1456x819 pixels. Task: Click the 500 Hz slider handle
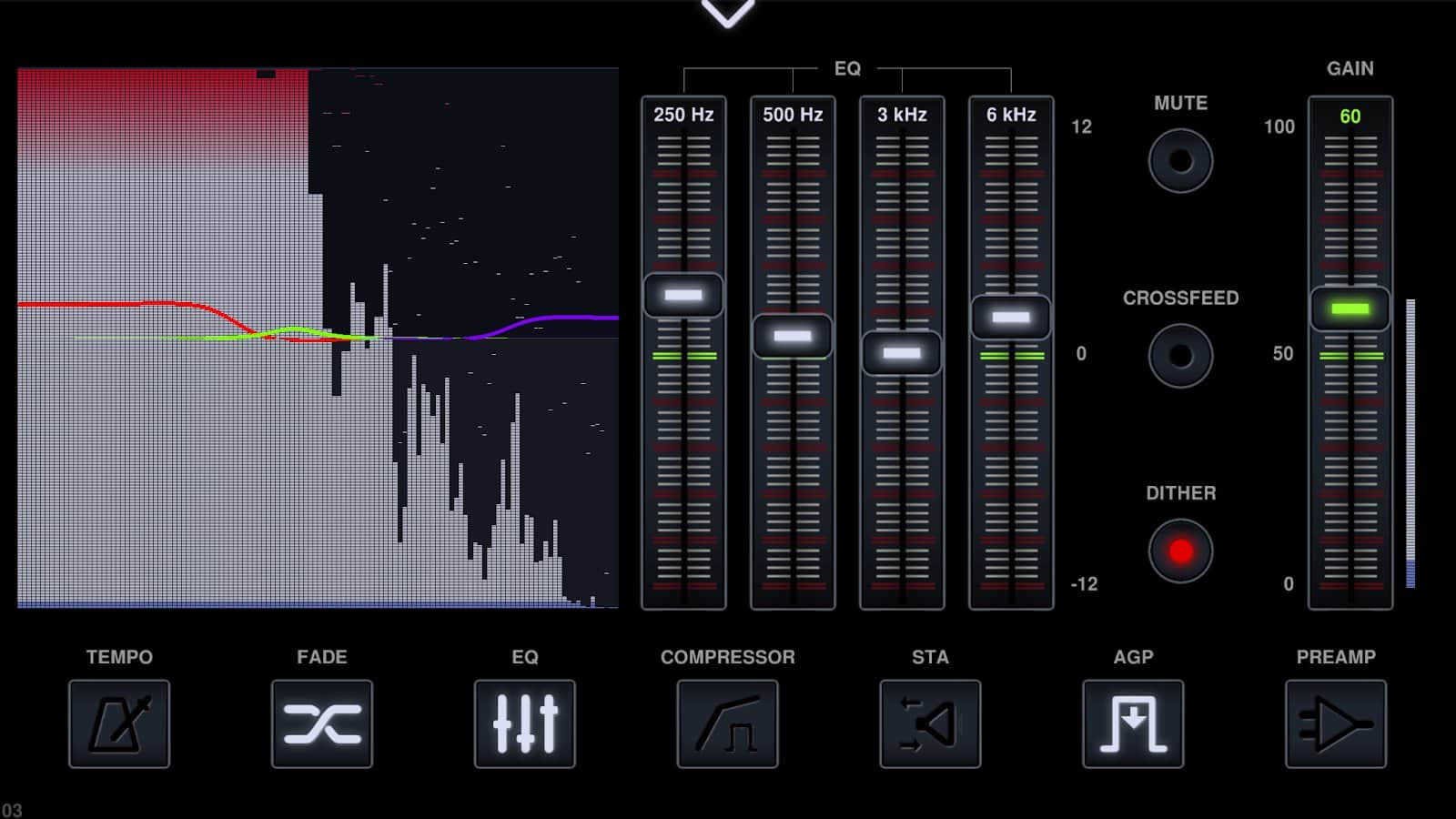coord(793,336)
